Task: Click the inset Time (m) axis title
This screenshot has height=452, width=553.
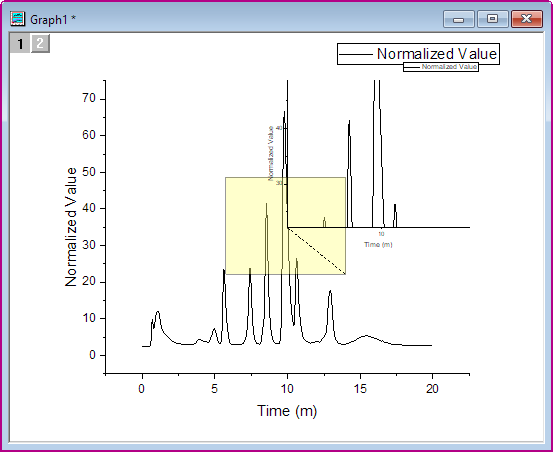Action: click(x=378, y=244)
